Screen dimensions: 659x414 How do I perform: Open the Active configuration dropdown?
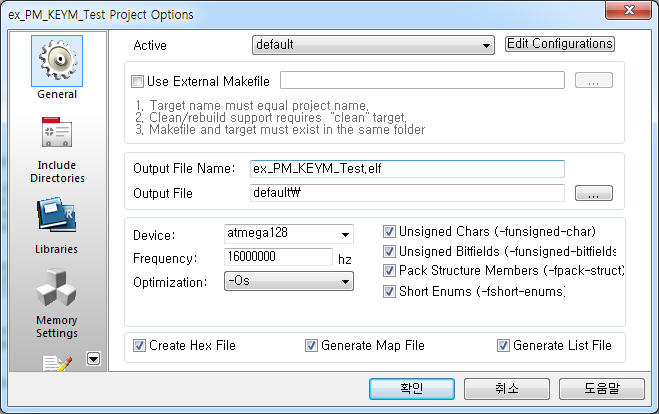(x=373, y=45)
